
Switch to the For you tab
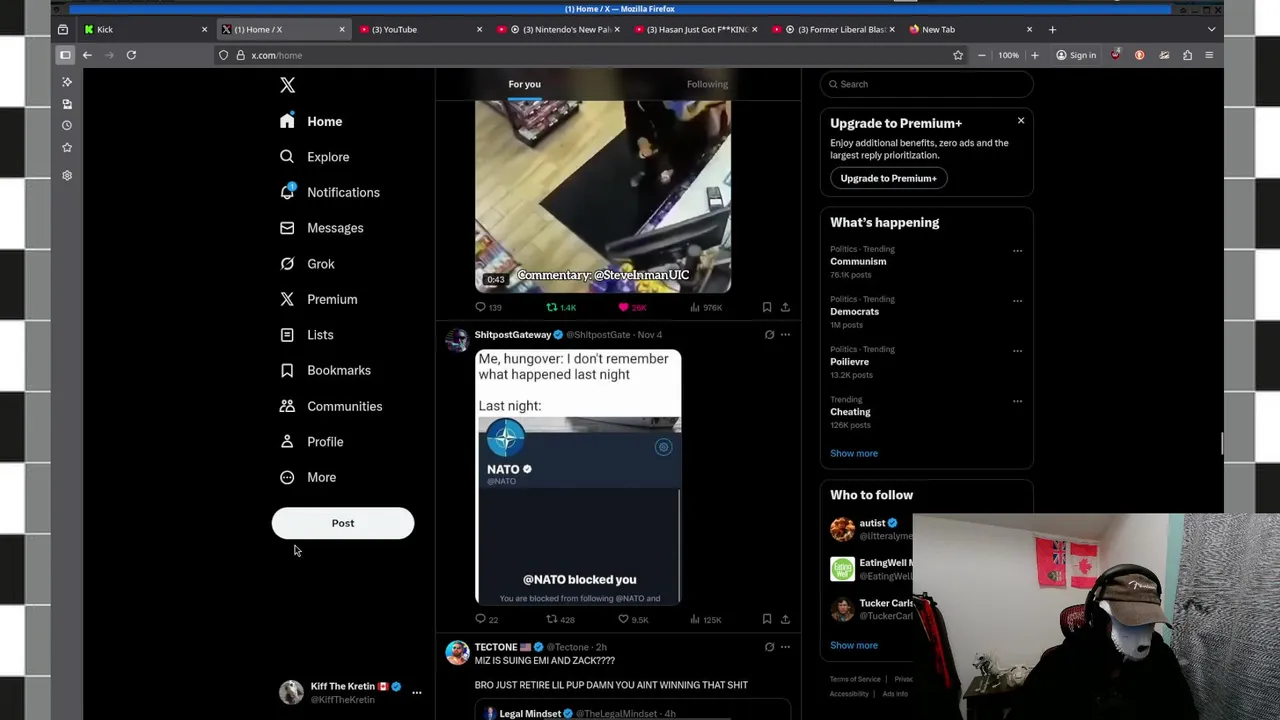524,84
